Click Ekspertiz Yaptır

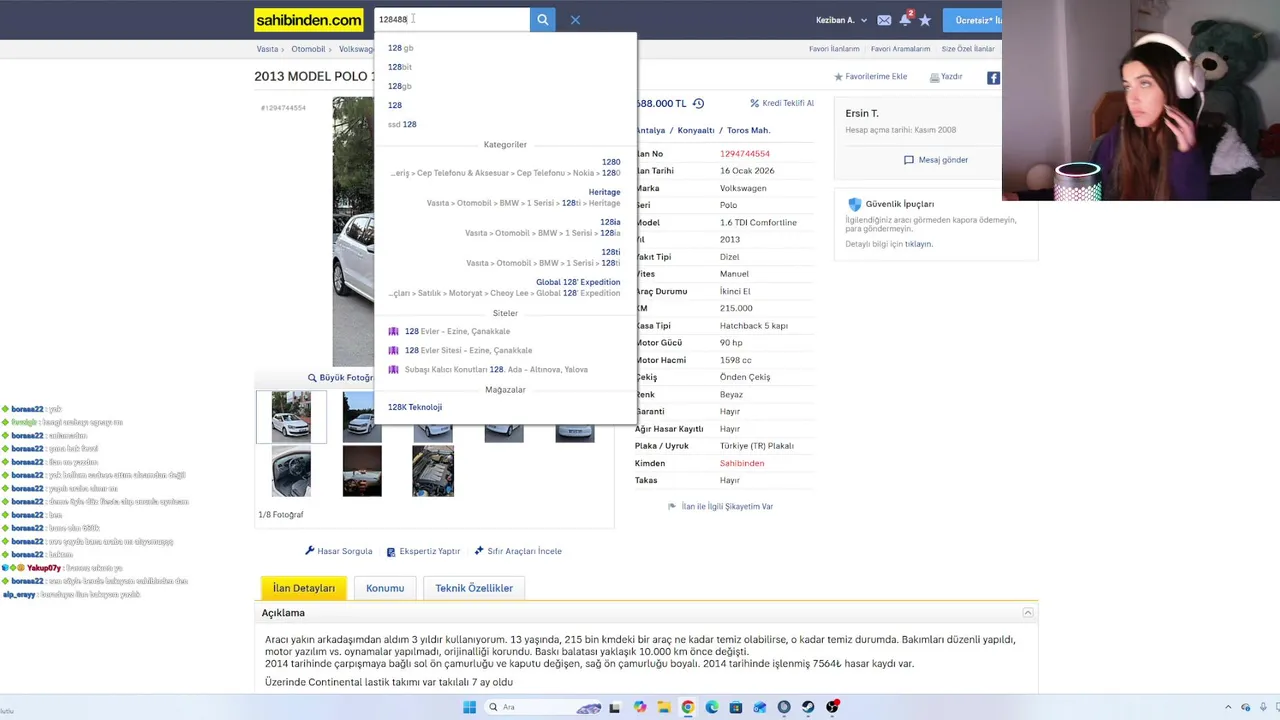click(x=423, y=551)
